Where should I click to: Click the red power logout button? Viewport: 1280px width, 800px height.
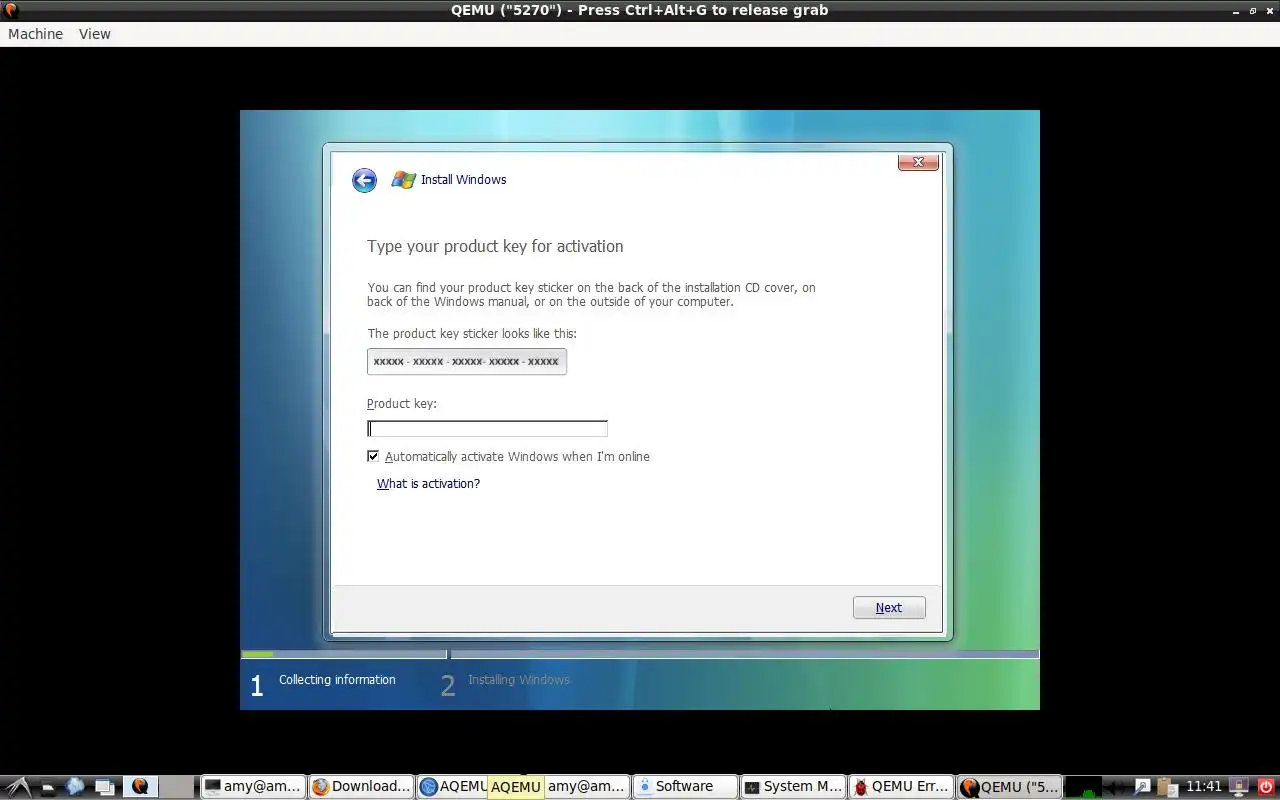point(1265,787)
